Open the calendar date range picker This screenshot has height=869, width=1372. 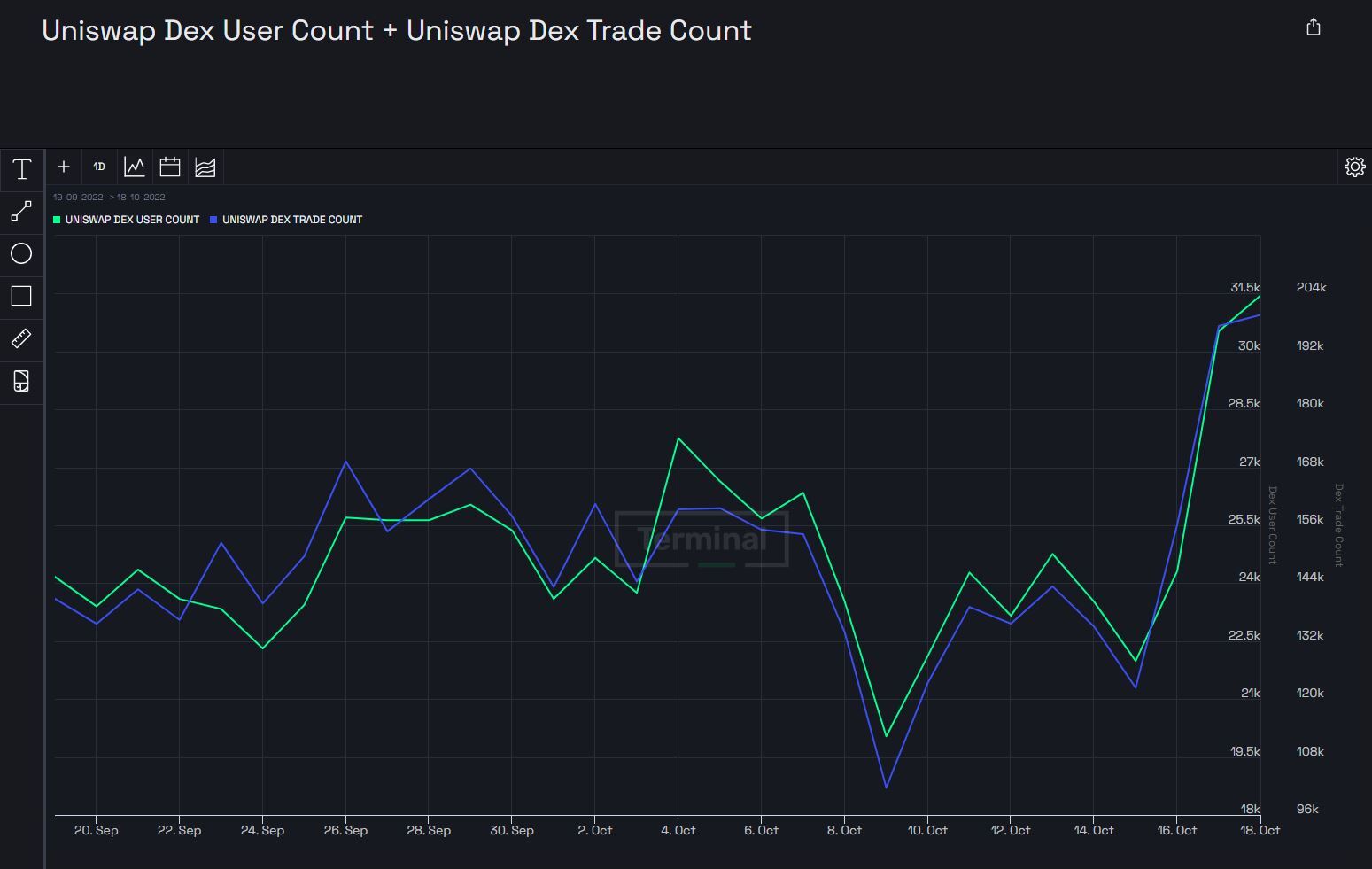[170, 167]
